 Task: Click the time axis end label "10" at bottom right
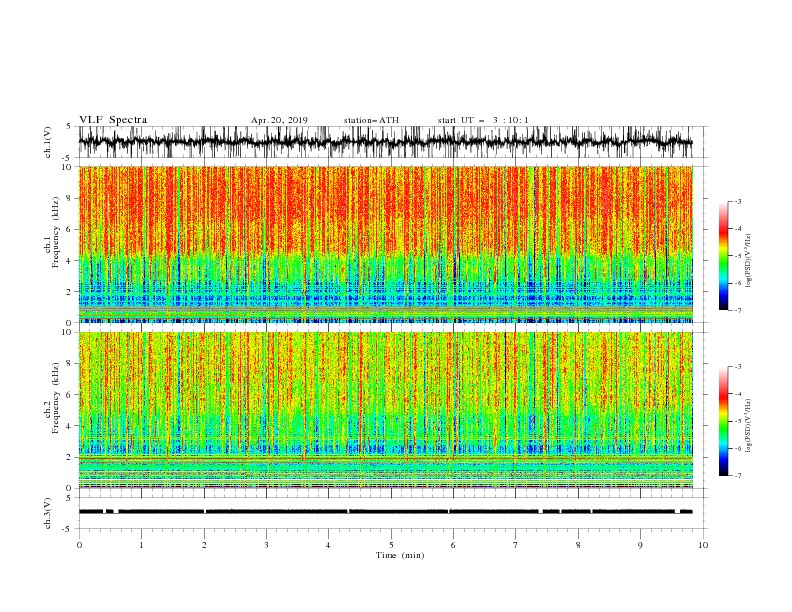(703, 545)
